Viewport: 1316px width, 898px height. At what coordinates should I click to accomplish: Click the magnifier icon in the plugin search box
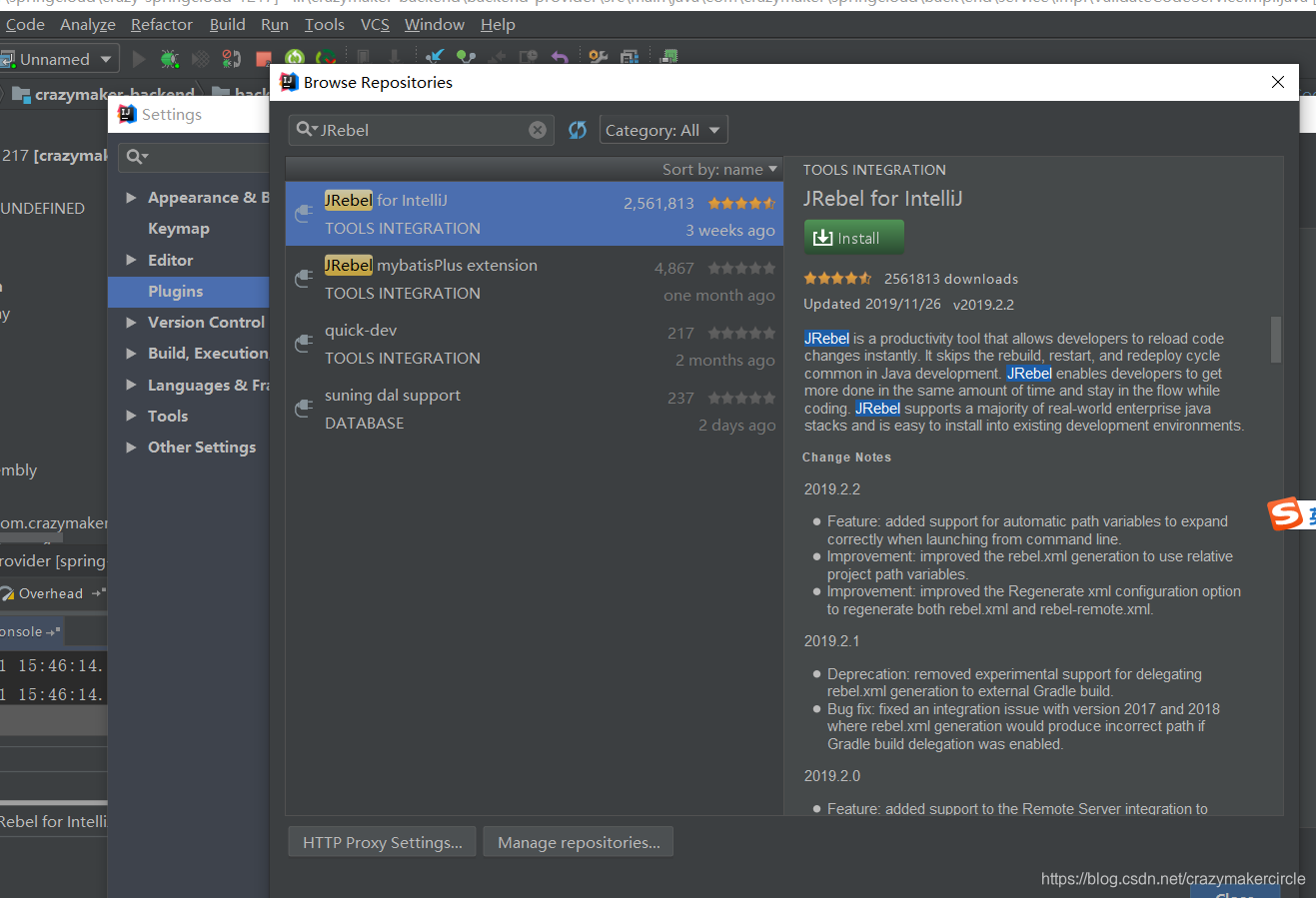307,130
